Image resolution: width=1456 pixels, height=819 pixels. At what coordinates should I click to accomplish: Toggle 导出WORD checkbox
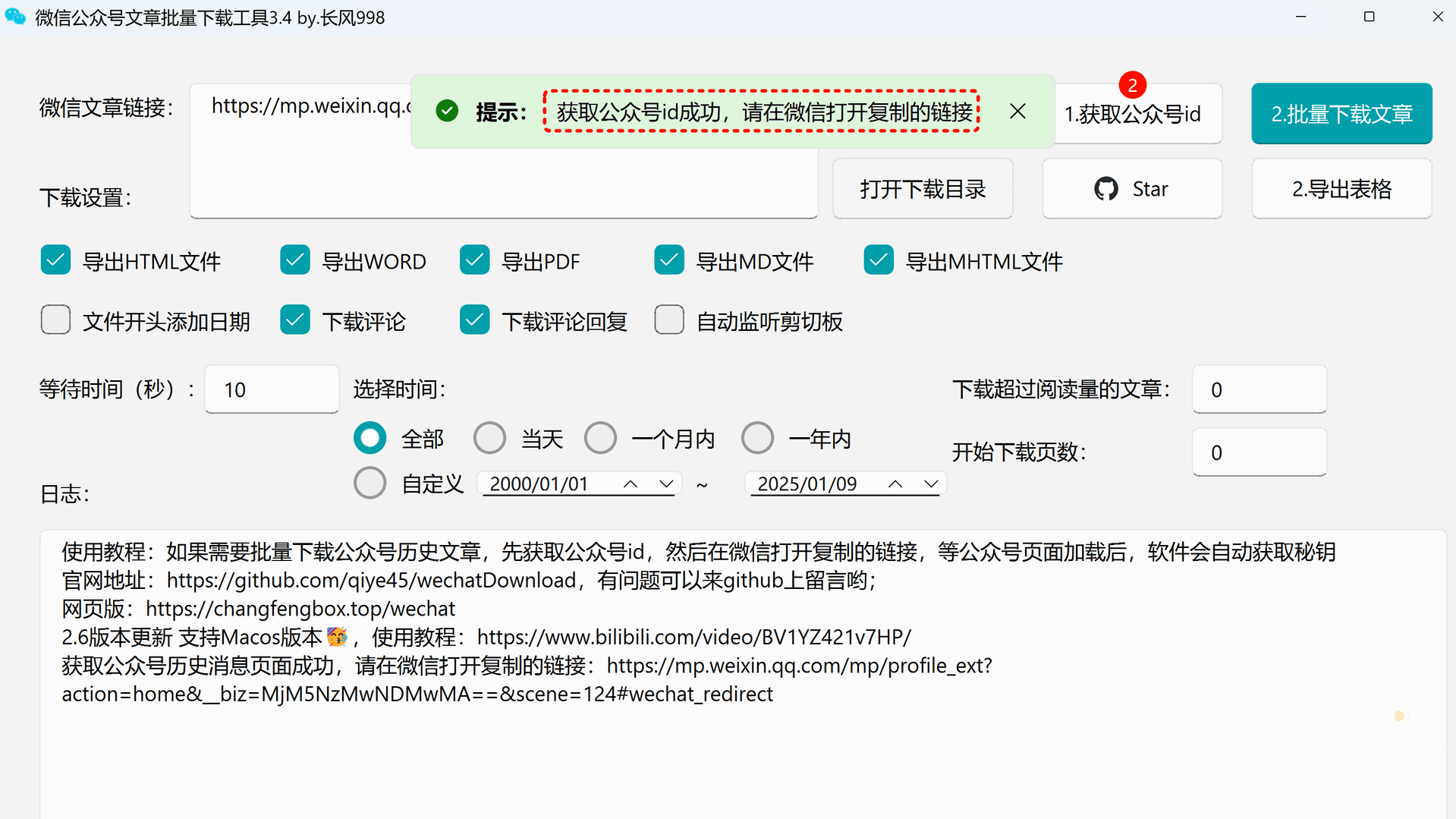pyautogui.click(x=295, y=260)
